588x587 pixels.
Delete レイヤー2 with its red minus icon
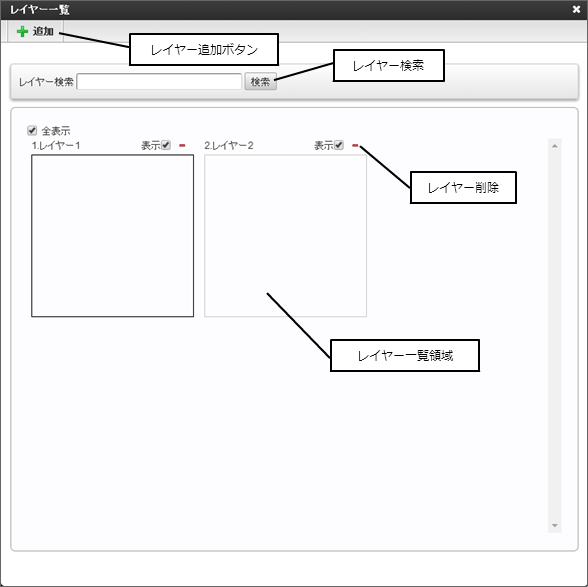pyautogui.click(x=355, y=145)
